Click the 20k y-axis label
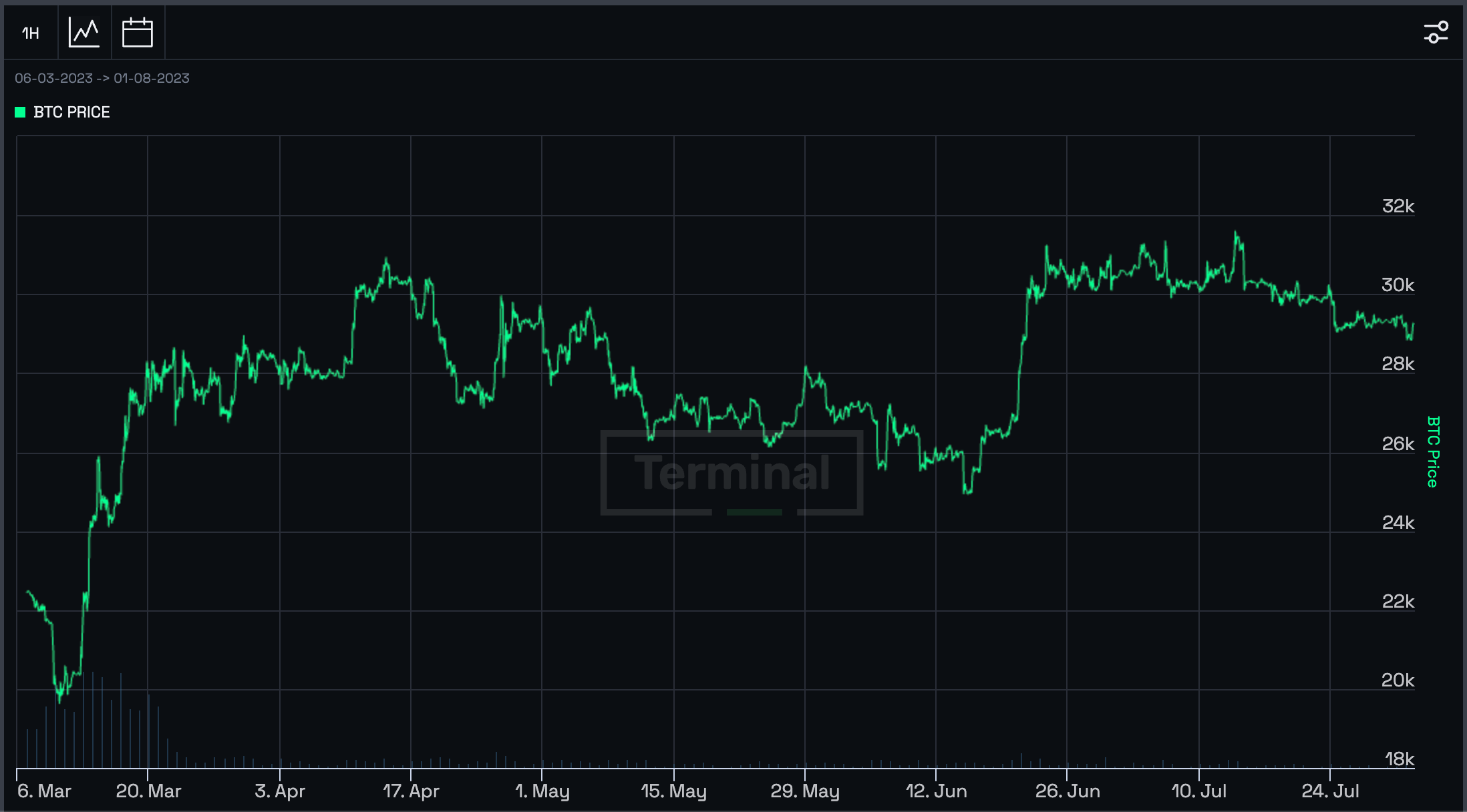Viewport: 1467px width, 812px height. (x=1398, y=680)
